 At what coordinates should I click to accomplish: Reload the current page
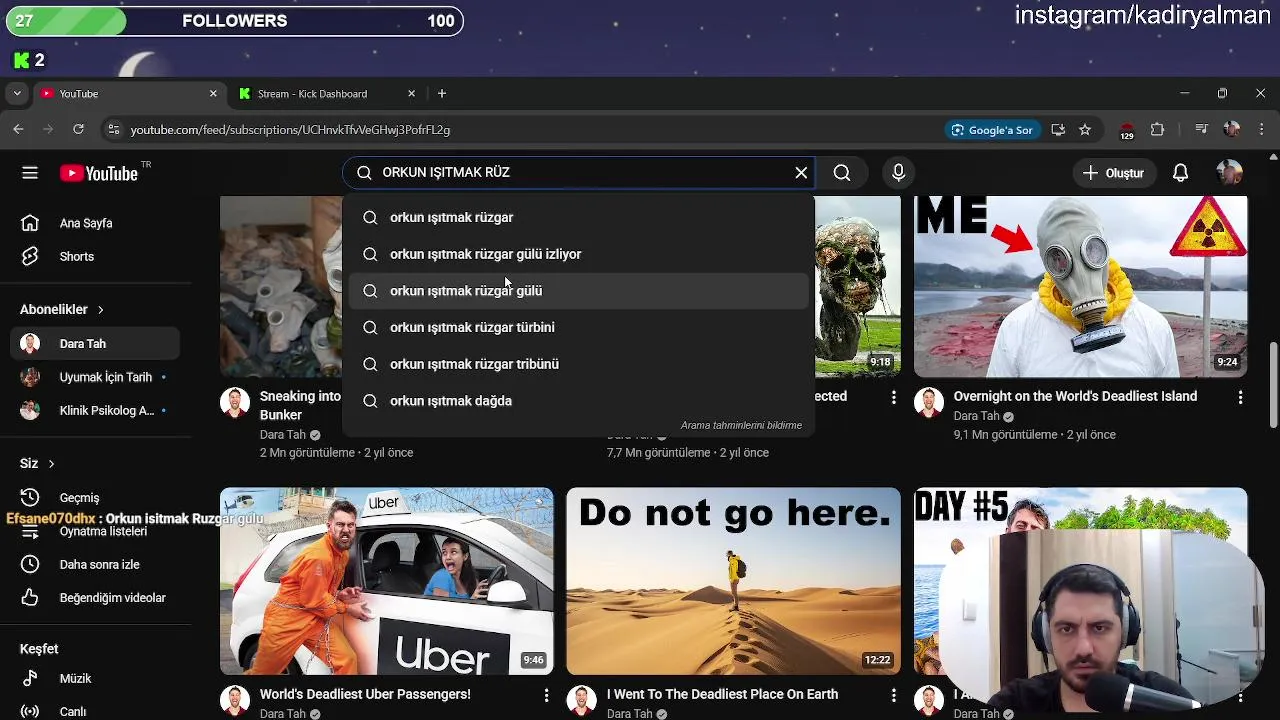click(78, 129)
